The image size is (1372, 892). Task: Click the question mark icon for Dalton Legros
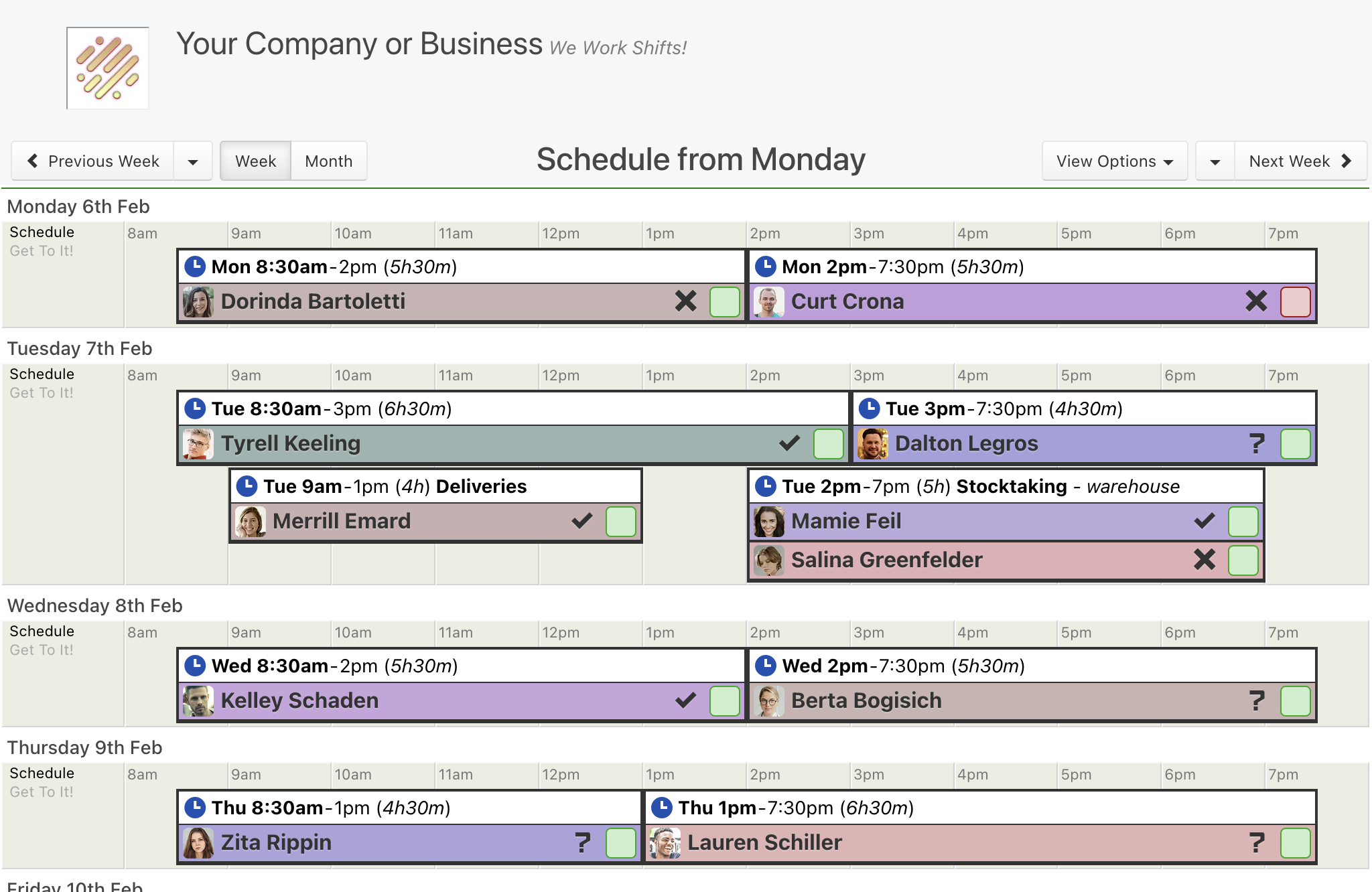pyautogui.click(x=1257, y=443)
